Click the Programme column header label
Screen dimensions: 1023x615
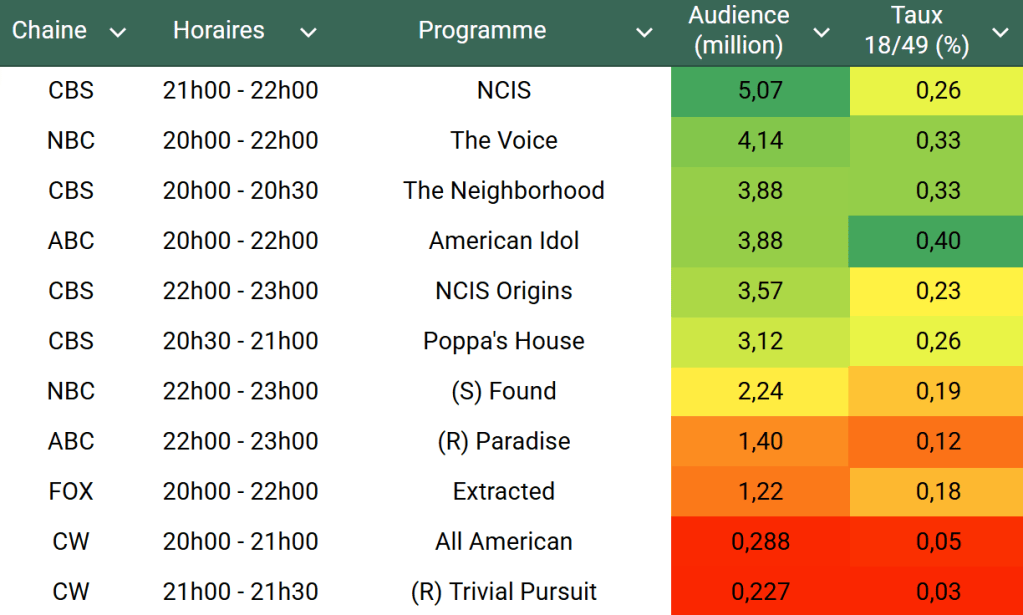pyautogui.click(x=482, y=31)
